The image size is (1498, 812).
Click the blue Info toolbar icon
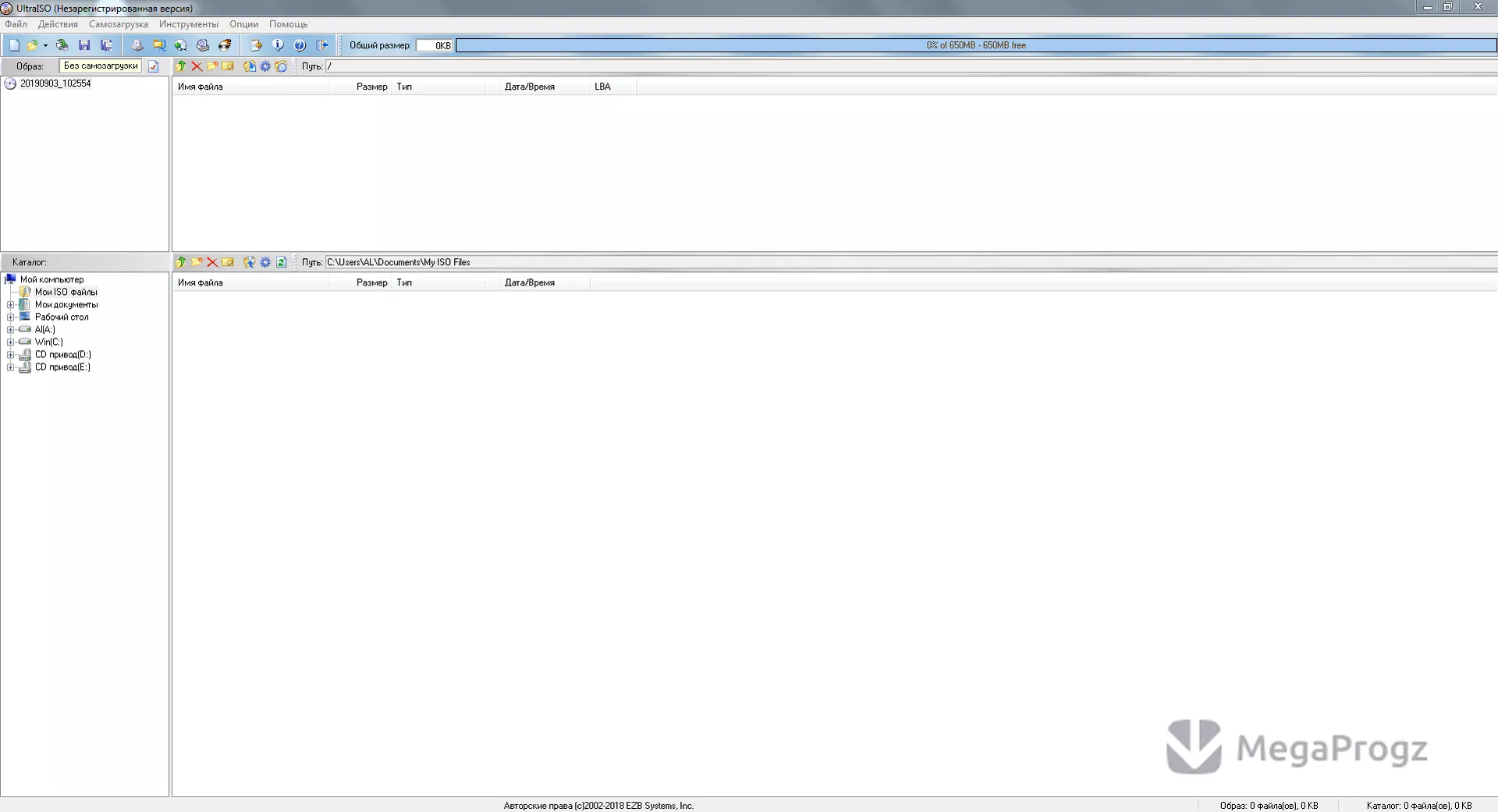click(278, 45)
